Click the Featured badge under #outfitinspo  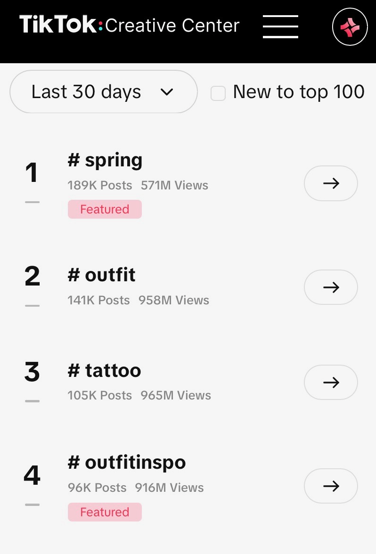(105, 512)
